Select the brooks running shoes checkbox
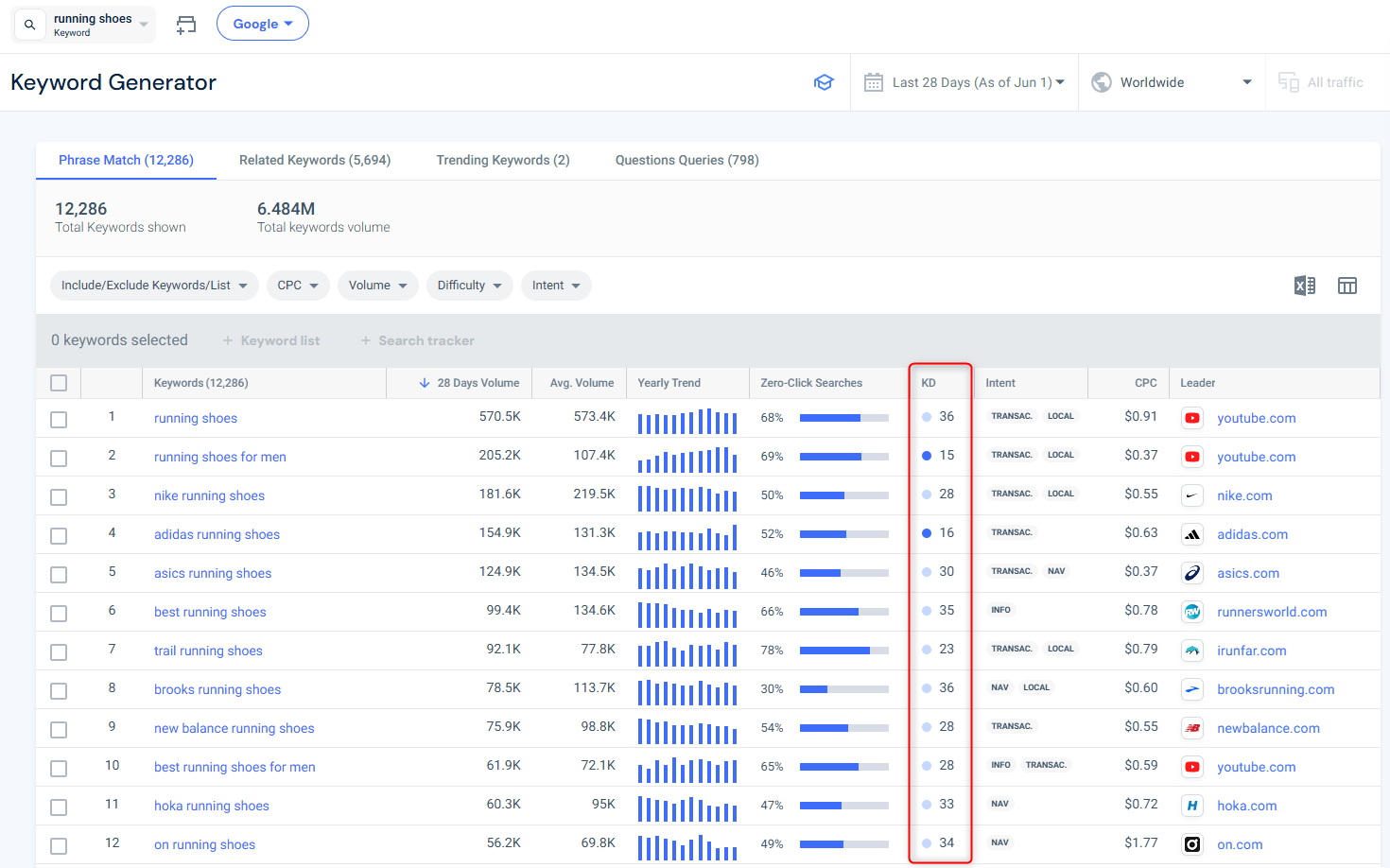 (x=59, y=690)
